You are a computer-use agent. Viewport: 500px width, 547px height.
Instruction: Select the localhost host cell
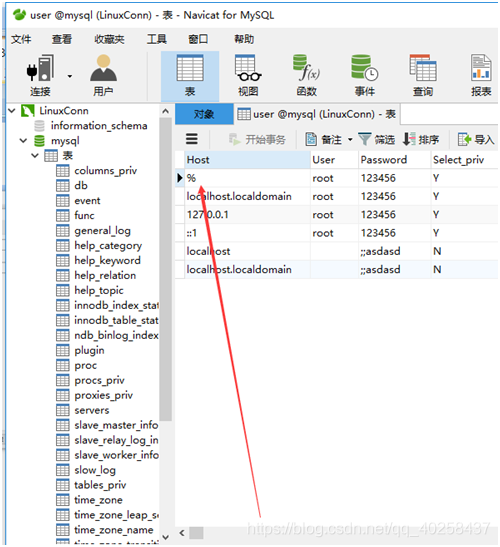point(247,251)
